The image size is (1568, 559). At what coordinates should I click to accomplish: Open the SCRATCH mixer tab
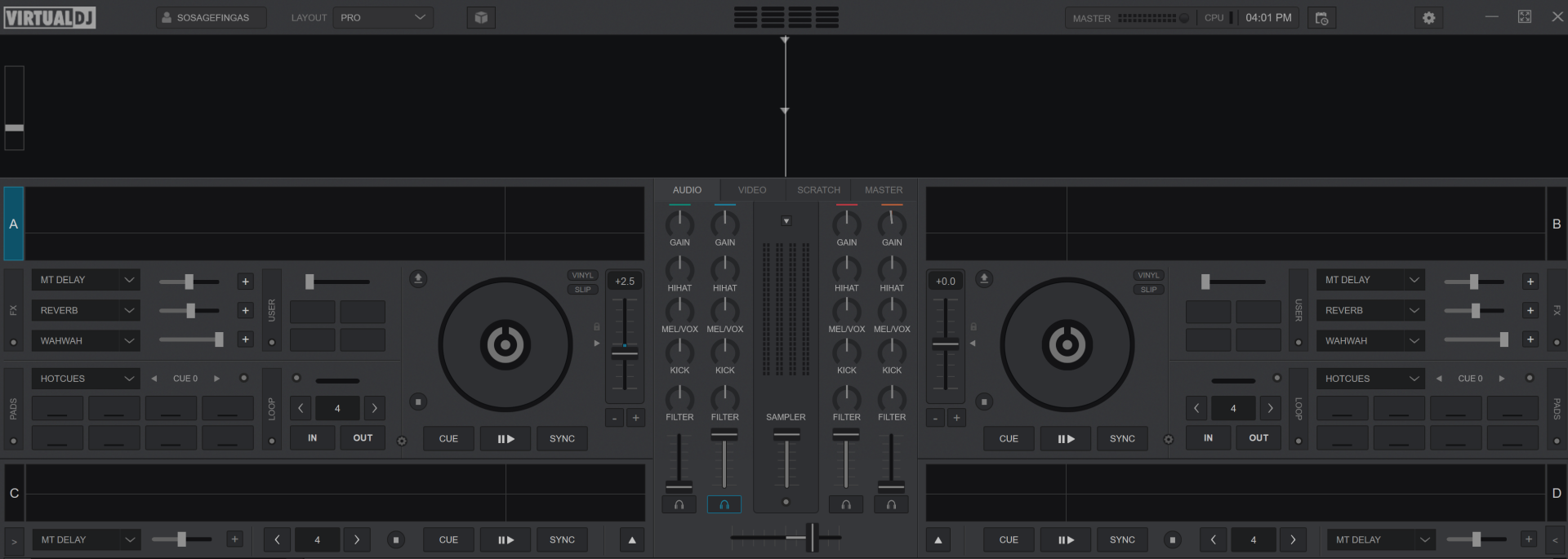[x=818, y=190]
